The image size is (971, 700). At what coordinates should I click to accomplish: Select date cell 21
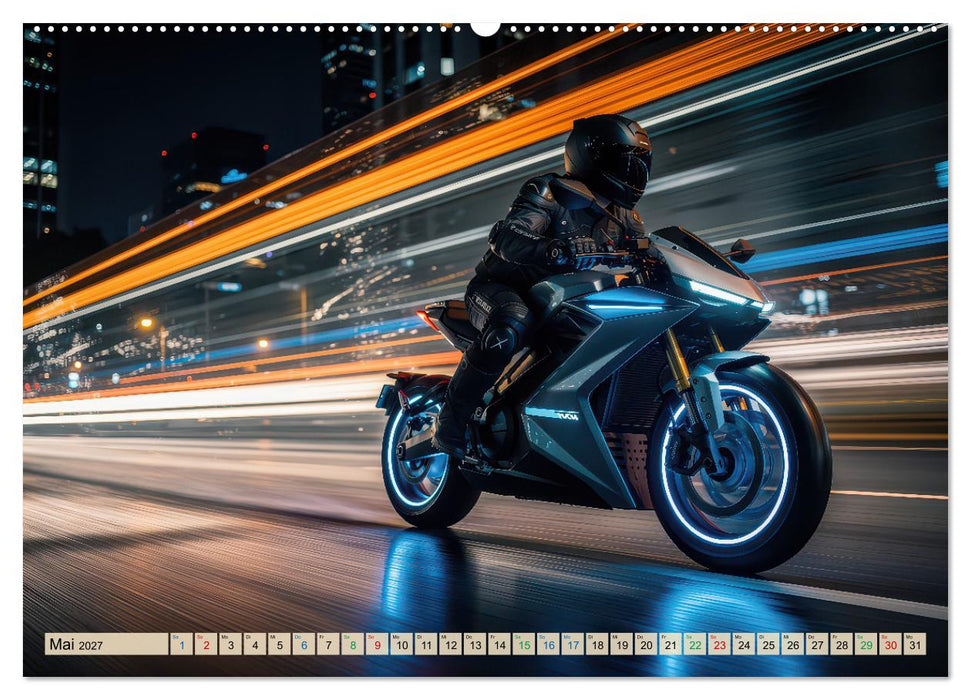(671, 644)
